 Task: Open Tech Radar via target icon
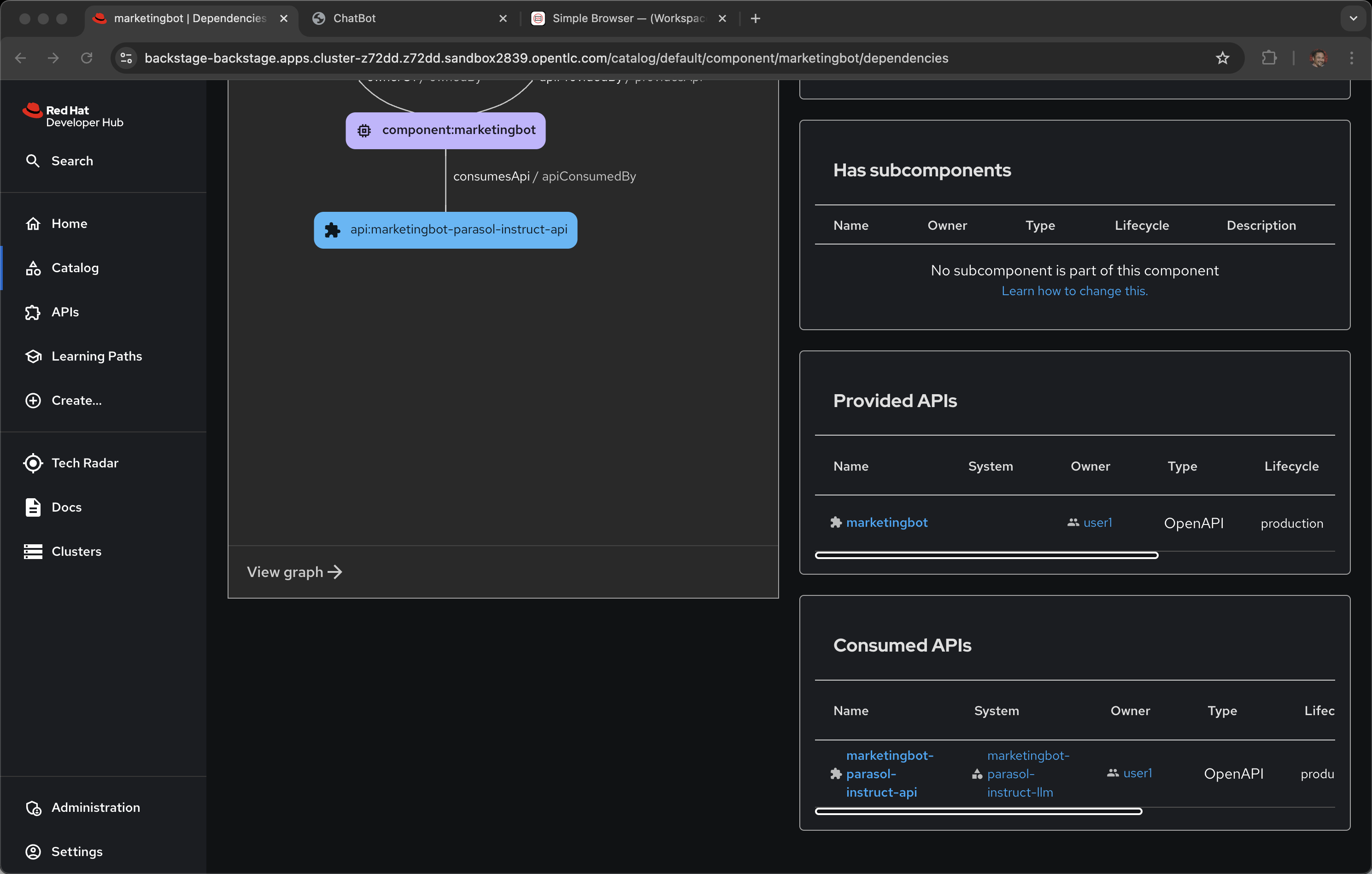33,463
